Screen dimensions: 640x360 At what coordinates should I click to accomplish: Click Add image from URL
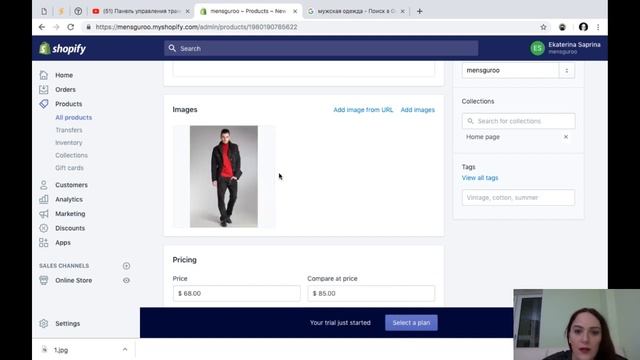pyautogui.click(x=363, y=110)
